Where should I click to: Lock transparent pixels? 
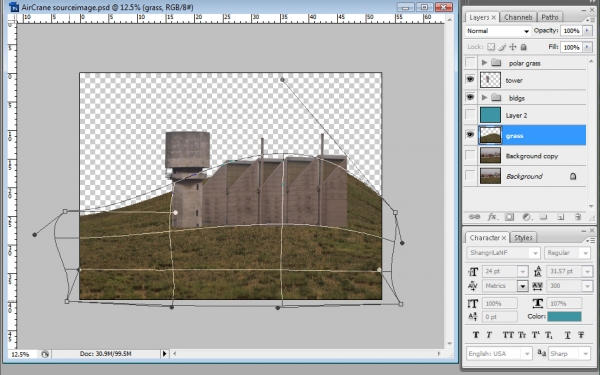click(x=491, y=47)
